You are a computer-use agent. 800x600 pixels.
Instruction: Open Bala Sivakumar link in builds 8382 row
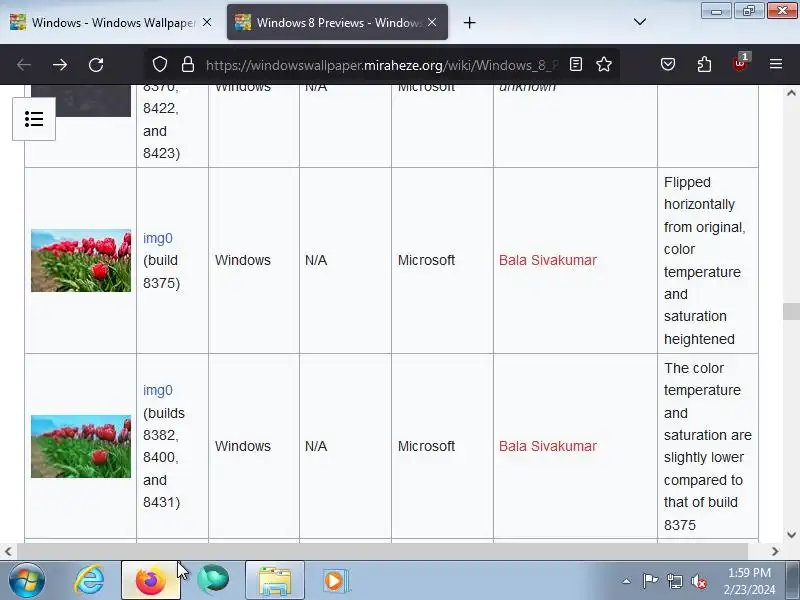547,446
